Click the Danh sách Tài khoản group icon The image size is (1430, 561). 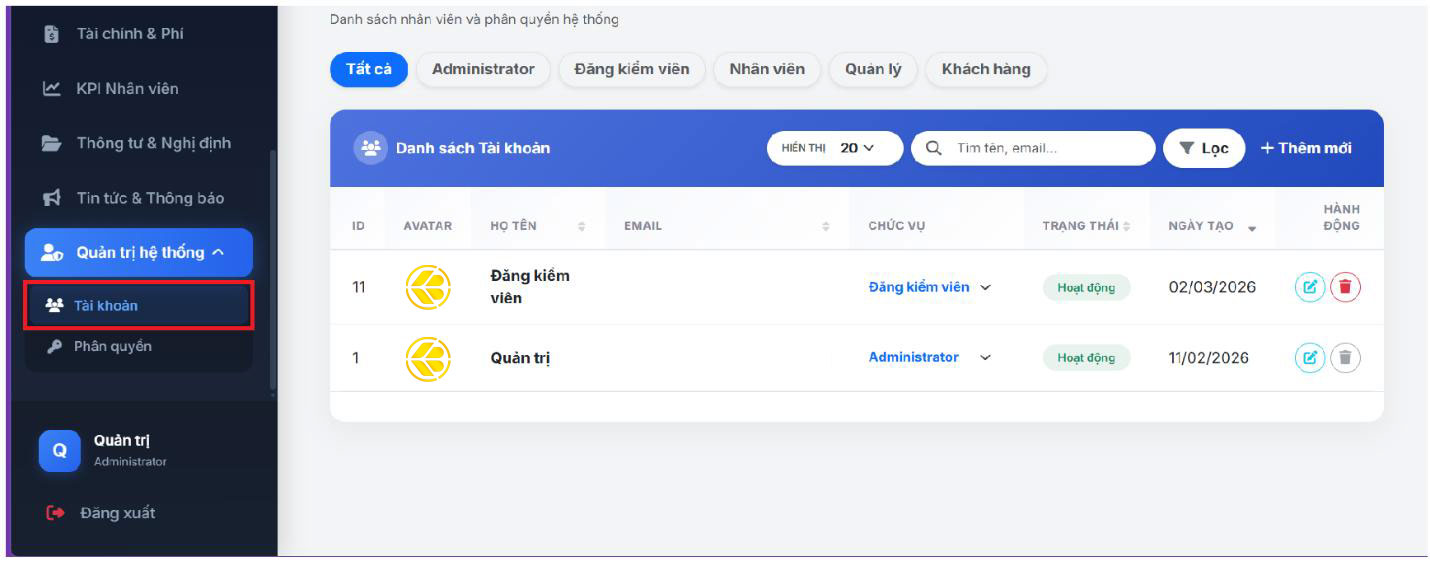(371, 148)
